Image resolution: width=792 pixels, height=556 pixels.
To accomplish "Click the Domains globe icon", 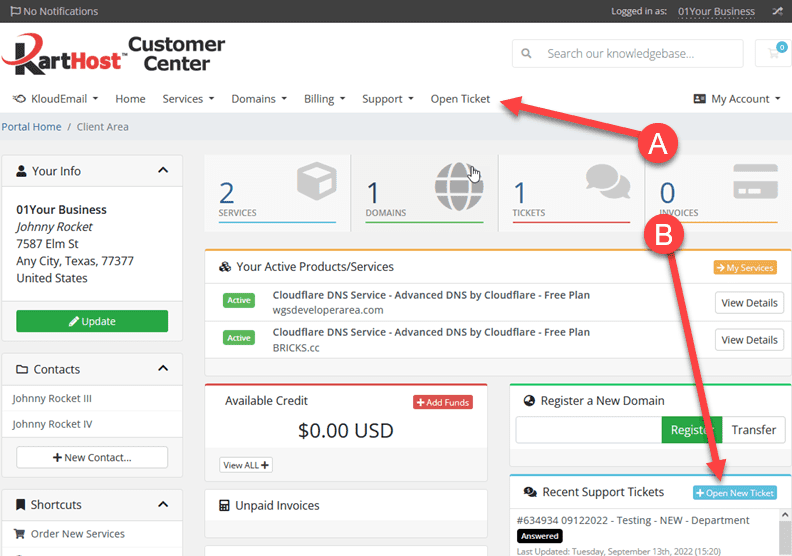I will click(459, 186).
